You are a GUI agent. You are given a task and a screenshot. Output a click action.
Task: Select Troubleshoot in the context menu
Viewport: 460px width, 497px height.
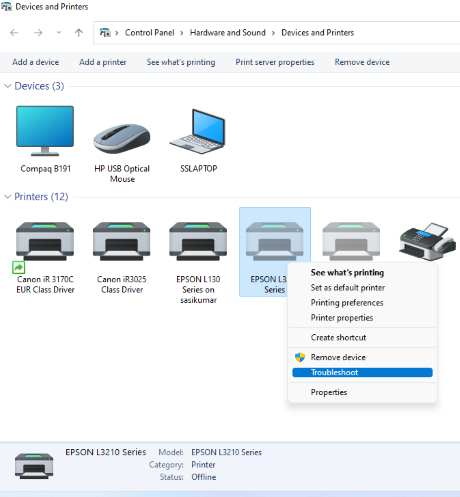pyautogui.click(x=362, y=372)
